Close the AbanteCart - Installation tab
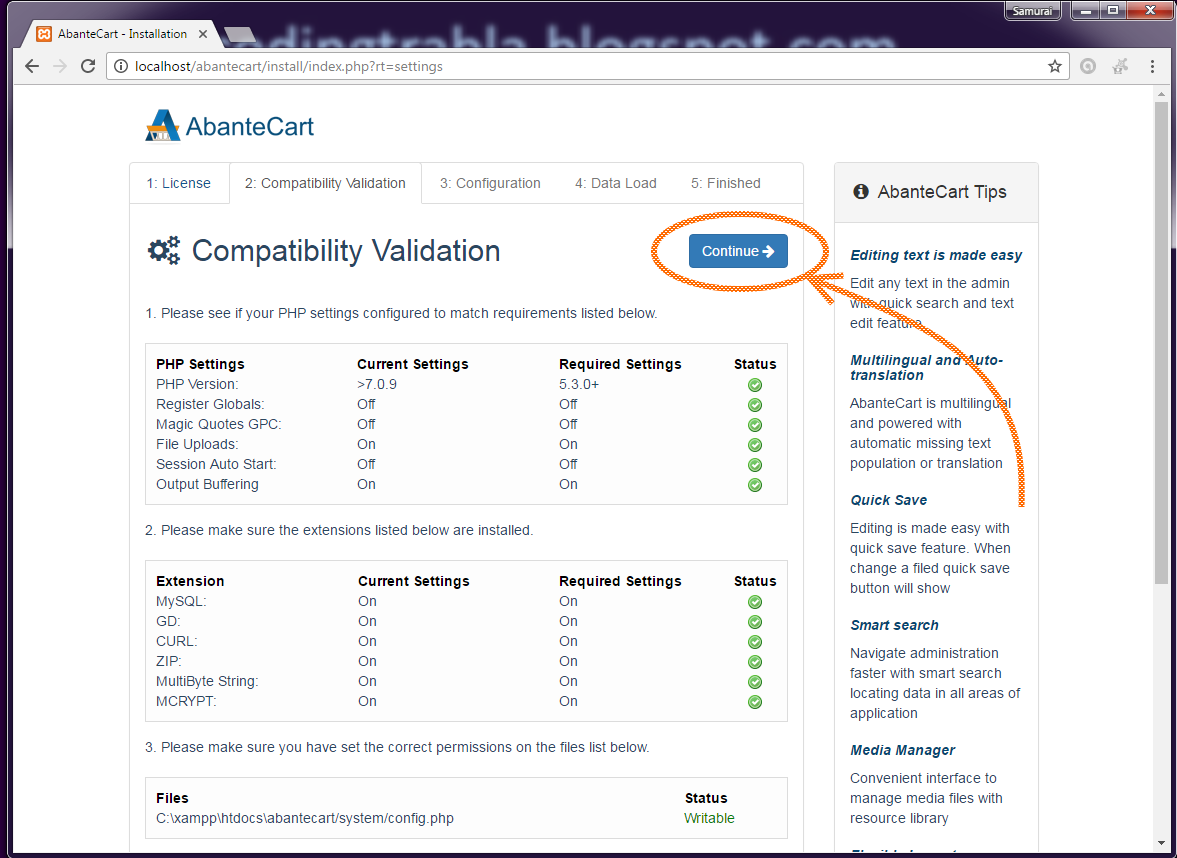The image size is (1177, 858). click(x=203, y=34)
